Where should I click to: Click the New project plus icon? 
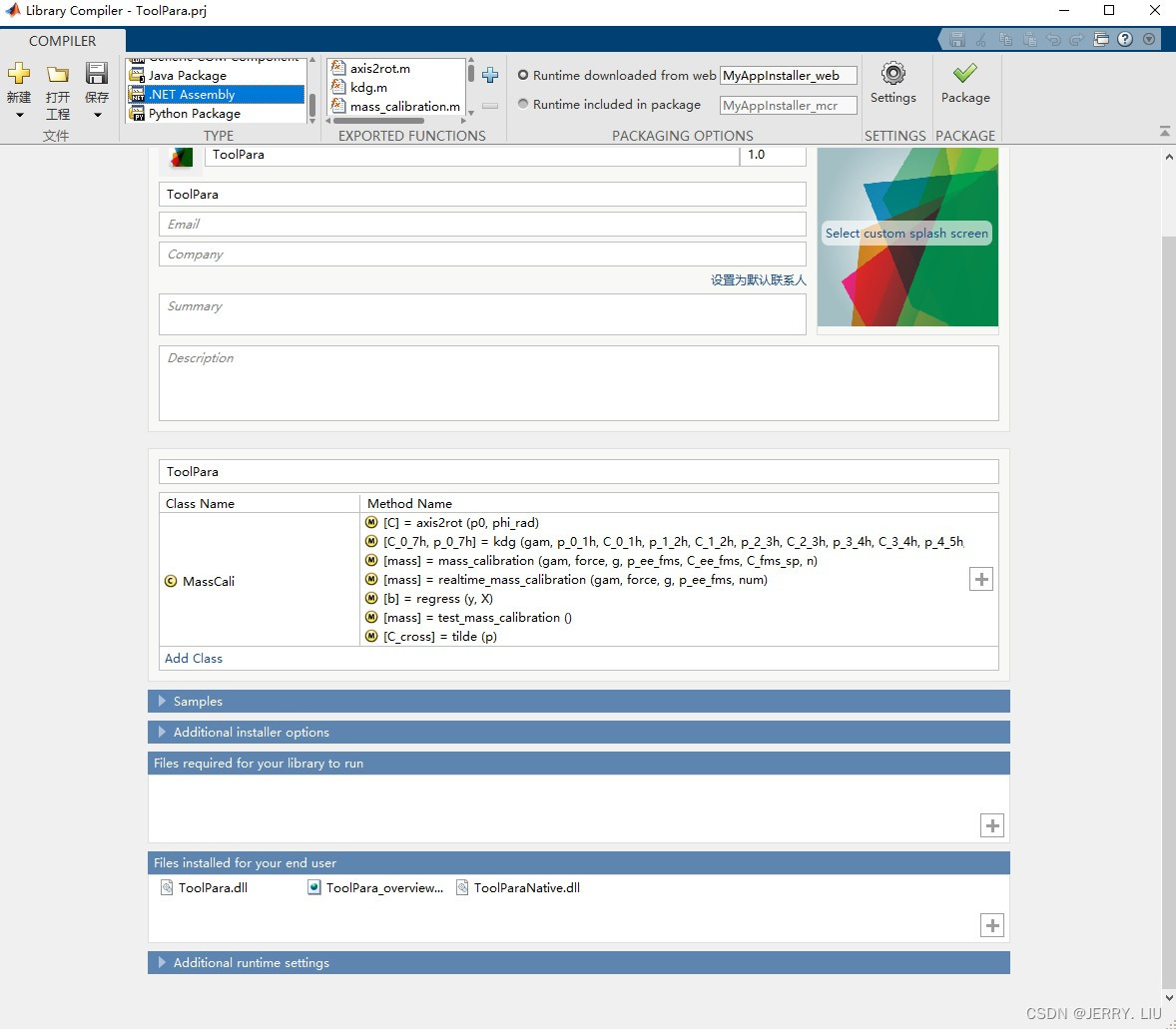pyautogui.click(x=19, y=74)
